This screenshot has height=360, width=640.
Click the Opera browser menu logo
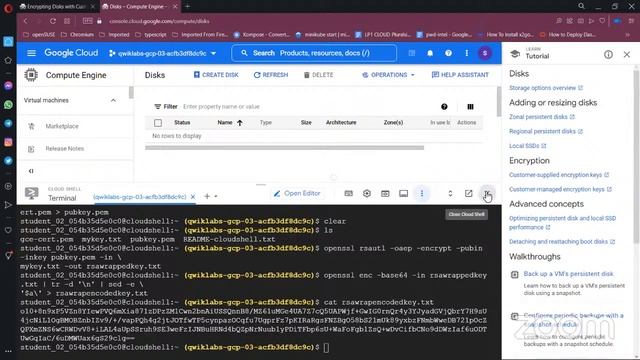[8, 8]
